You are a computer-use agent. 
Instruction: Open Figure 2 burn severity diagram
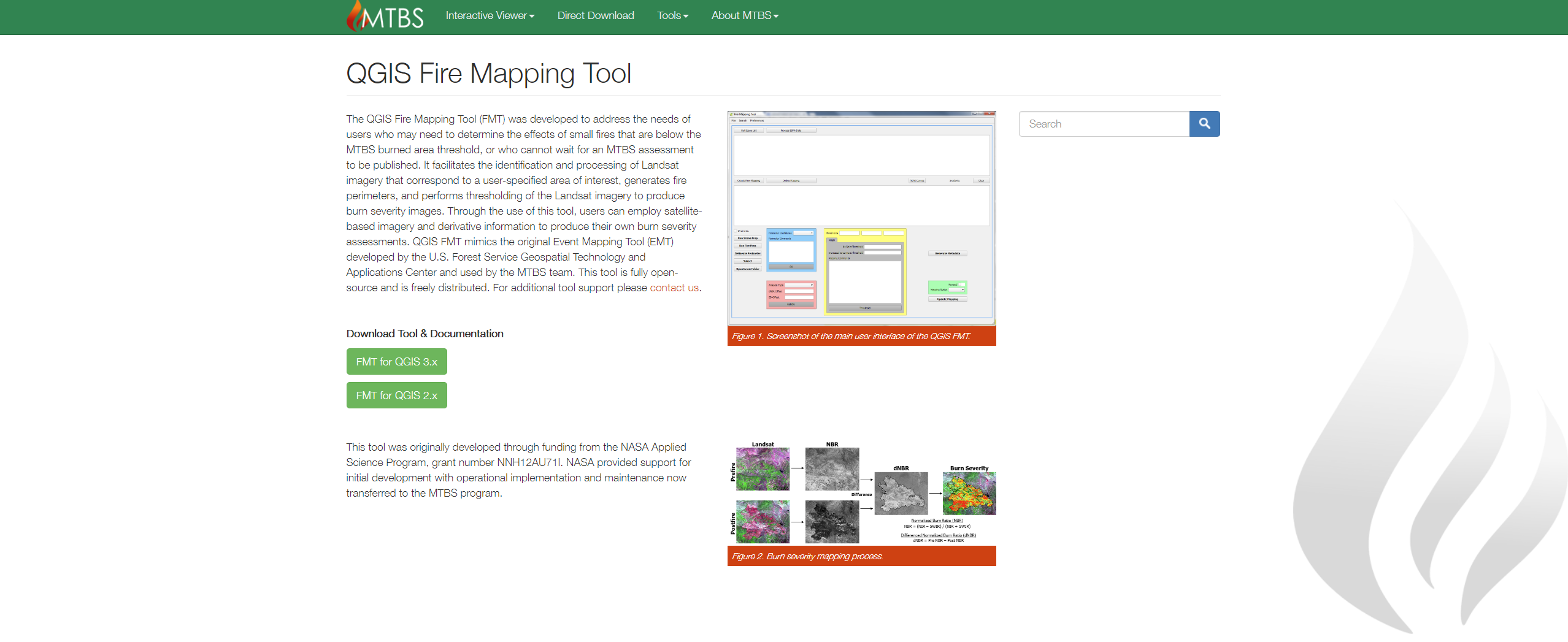click(861, 492)
